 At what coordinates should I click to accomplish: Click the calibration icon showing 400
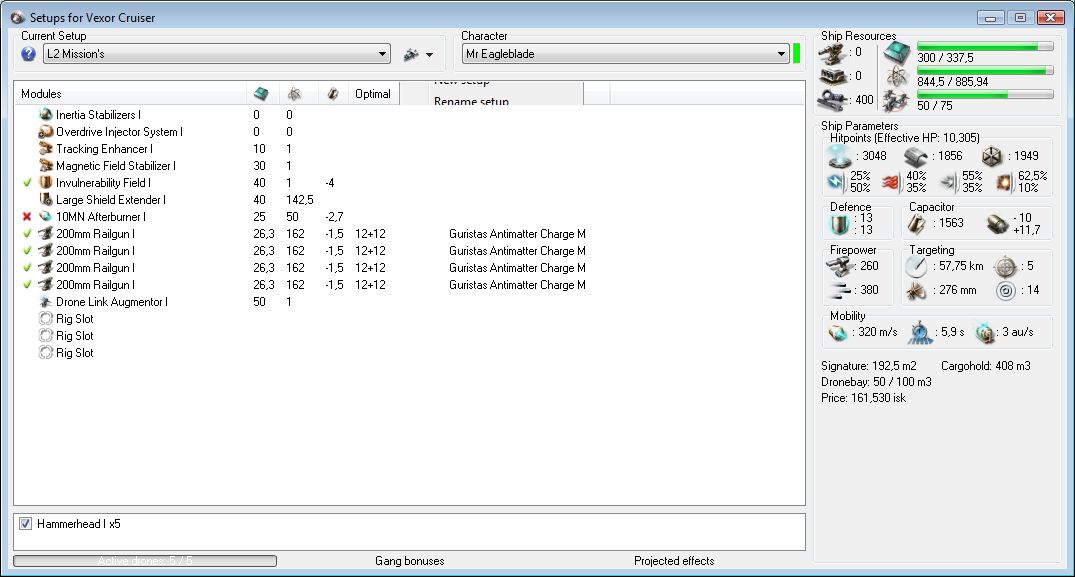pos(832,100)
